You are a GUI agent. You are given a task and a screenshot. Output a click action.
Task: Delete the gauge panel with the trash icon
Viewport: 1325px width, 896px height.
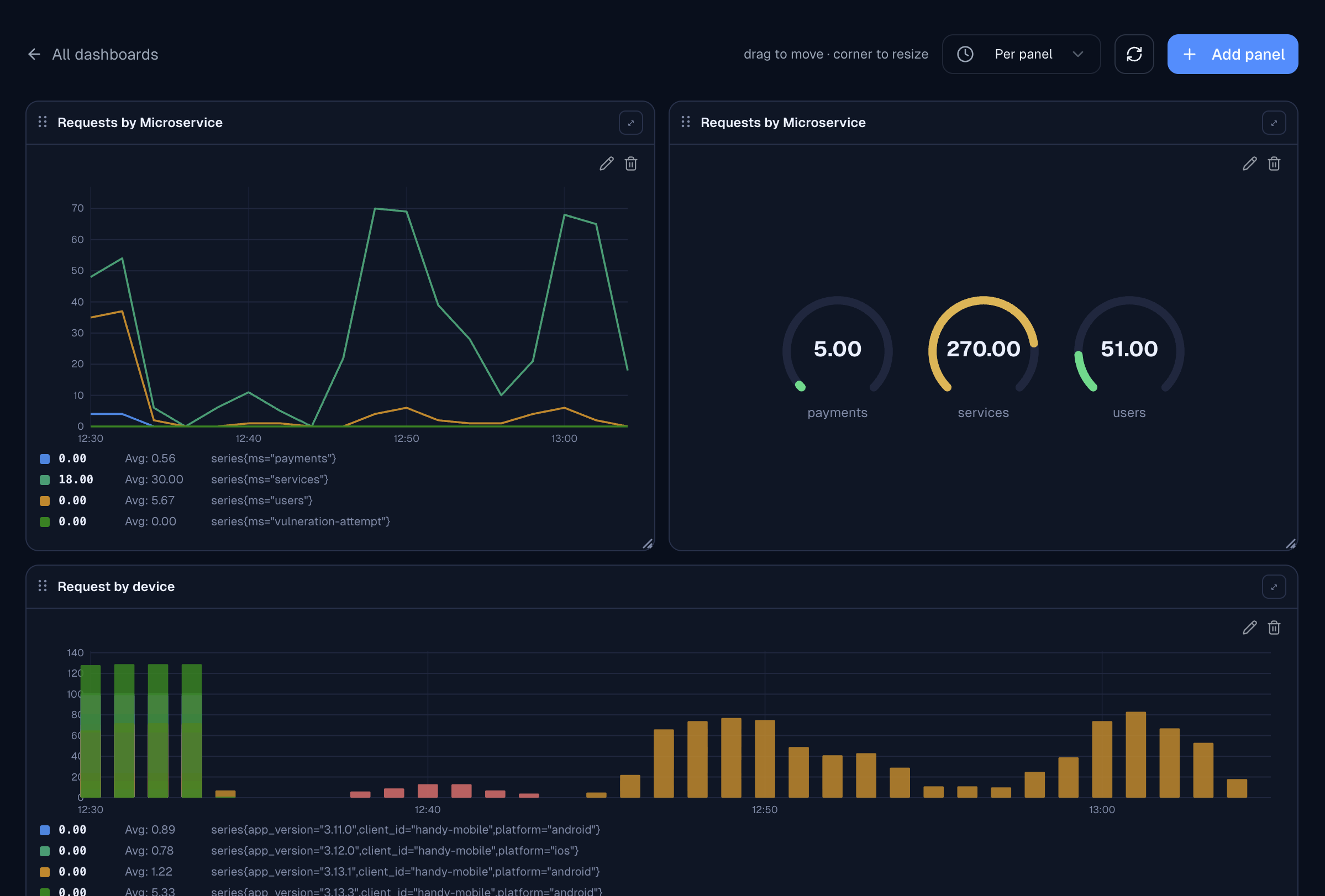tap(1274, 164)
